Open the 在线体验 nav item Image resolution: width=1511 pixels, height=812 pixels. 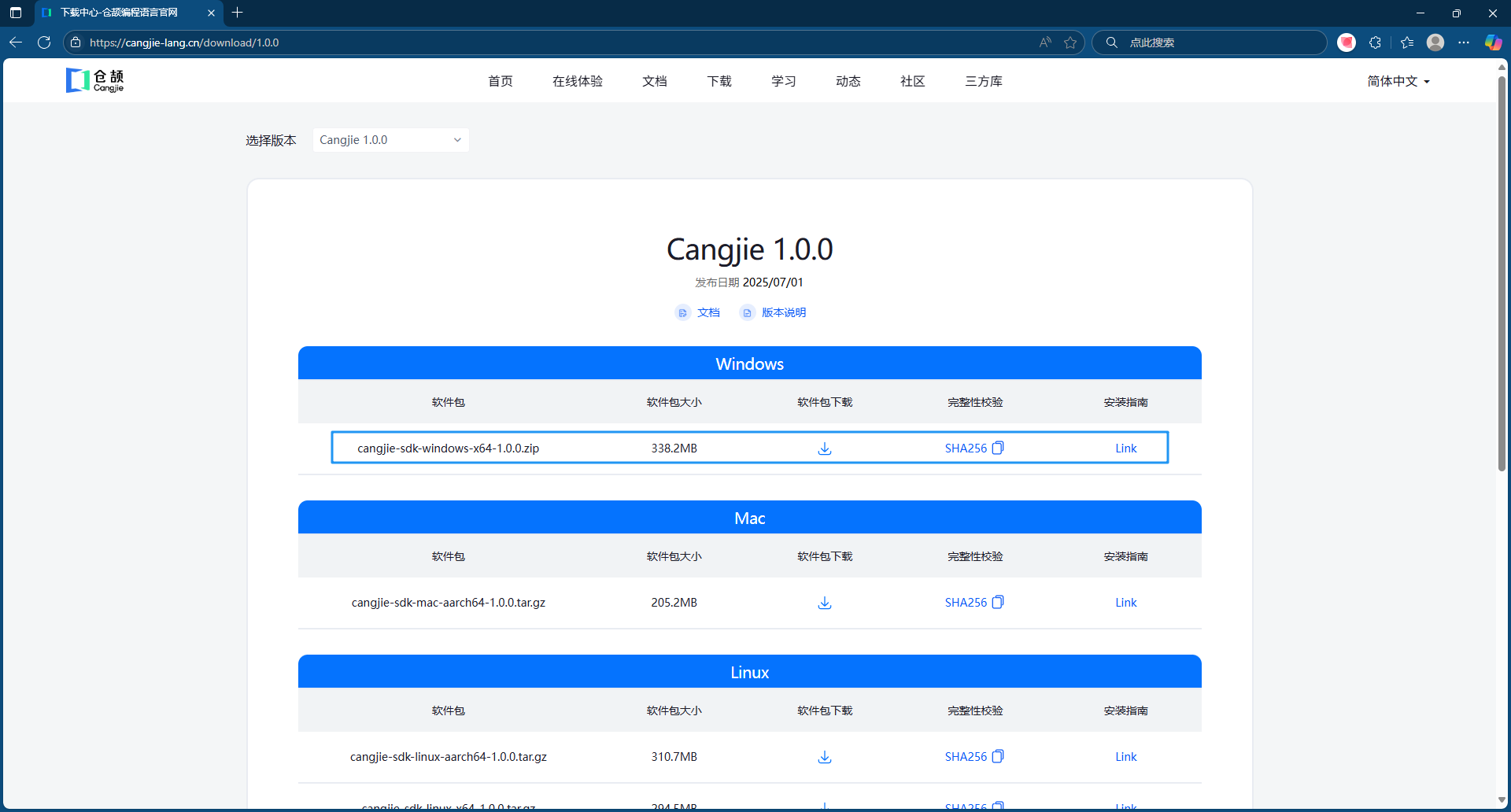click(x=578, y=81)
